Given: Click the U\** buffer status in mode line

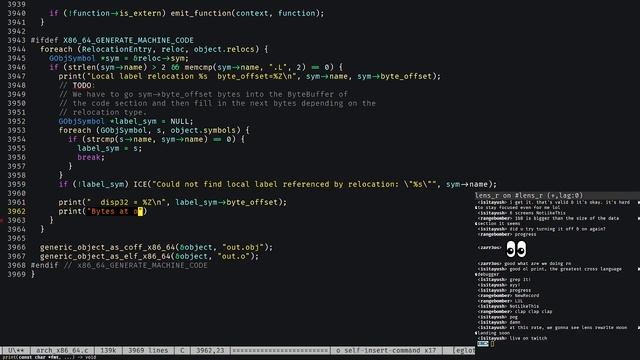Looking at the screenshot, I should (x=16, y=350).
